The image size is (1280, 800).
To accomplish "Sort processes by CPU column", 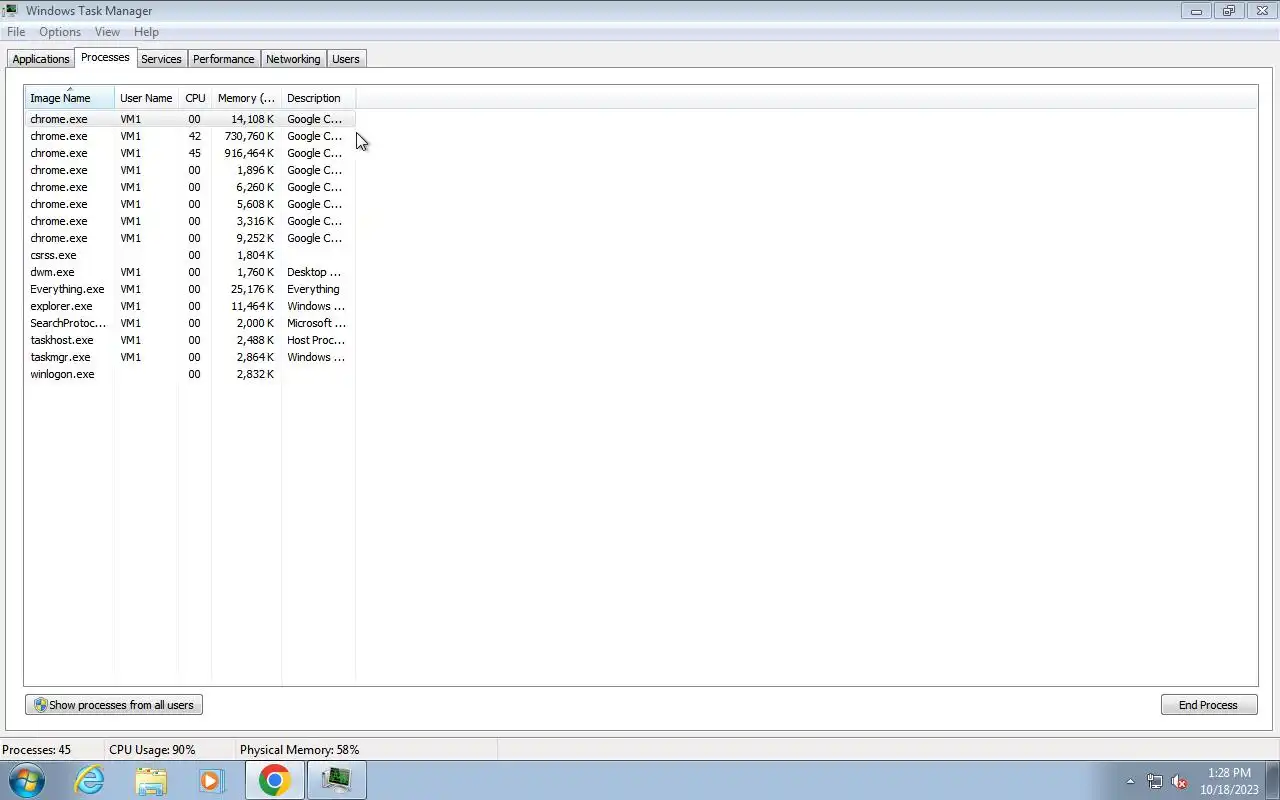I will coord(195,98).
